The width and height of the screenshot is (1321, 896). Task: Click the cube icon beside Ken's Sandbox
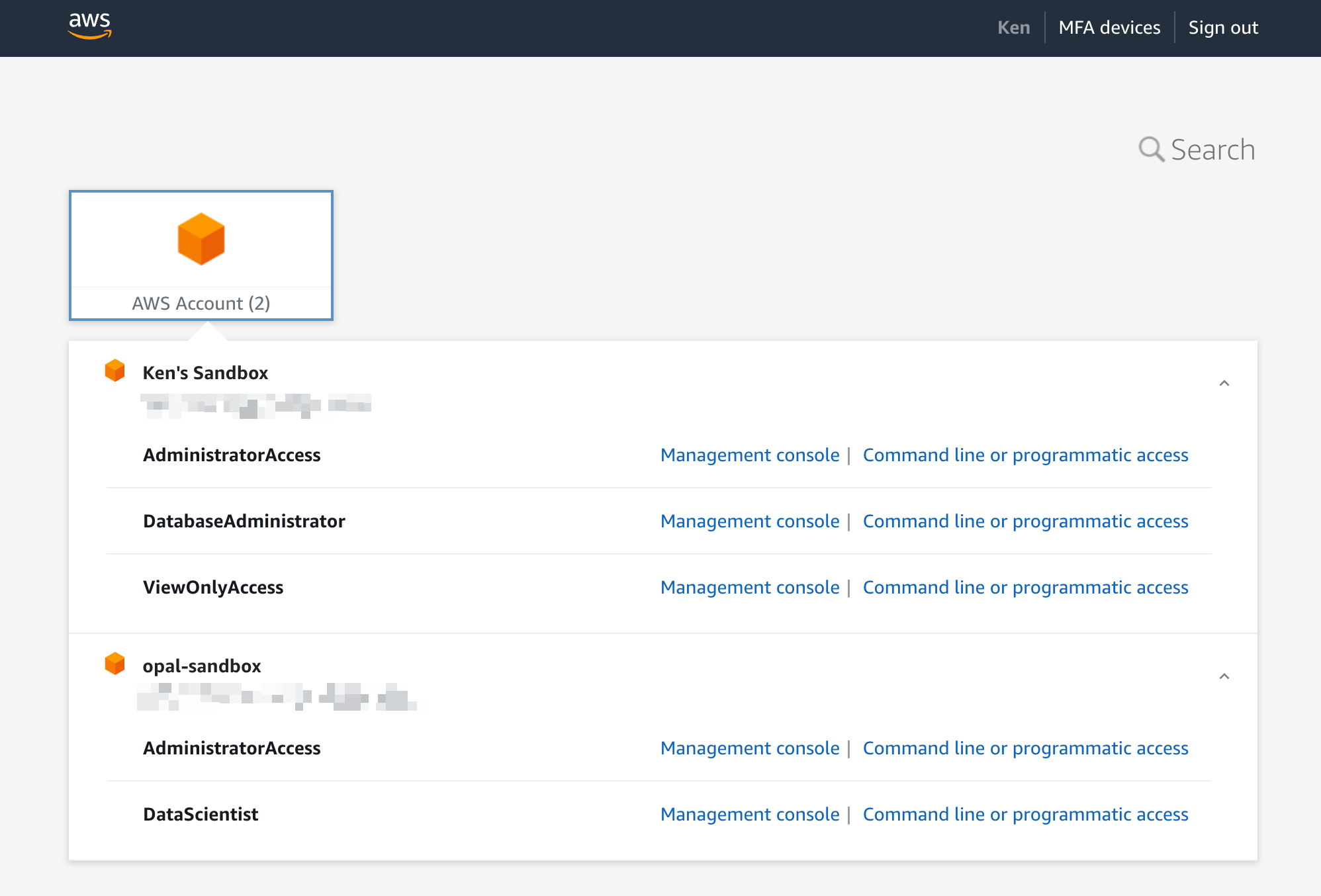click(115, 371)
